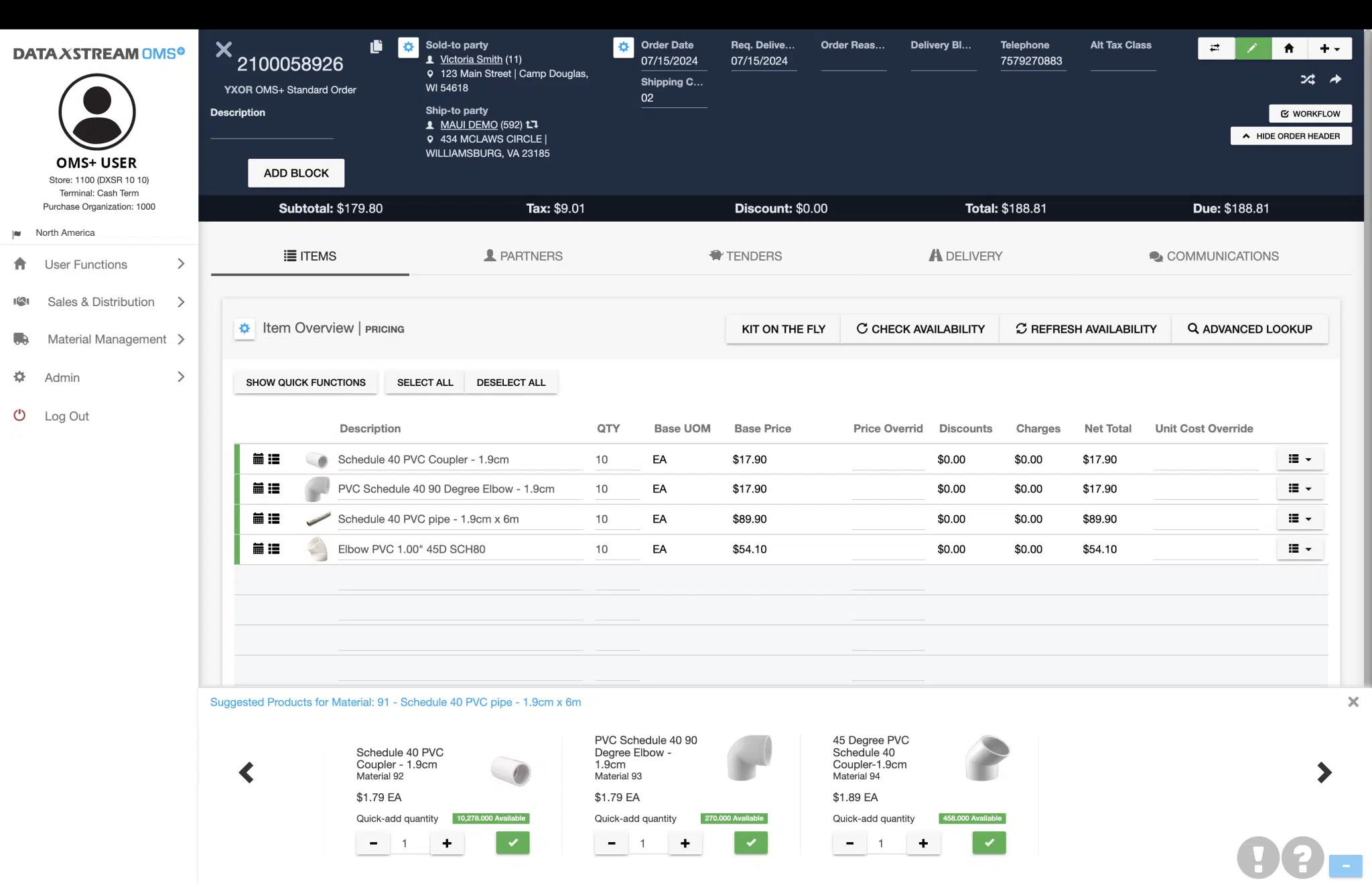Switch to the Tenders tab
The height and width of the screenshot is (887, 1372).
click(746, 256)
